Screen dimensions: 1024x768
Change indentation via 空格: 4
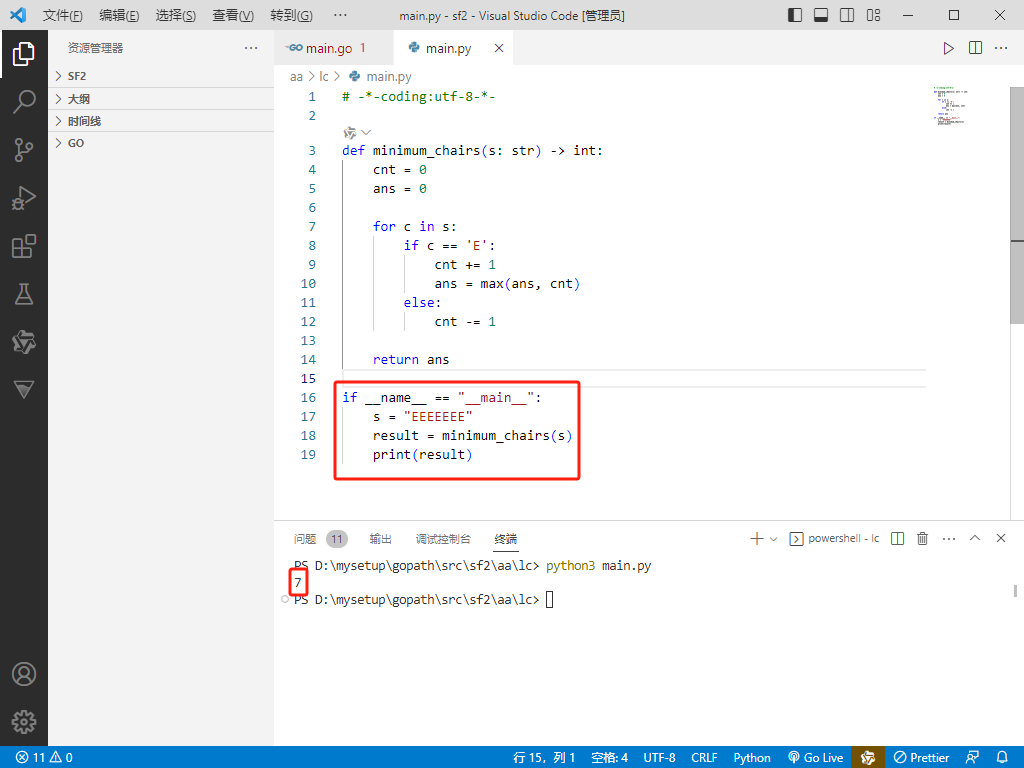coord(609,758)
